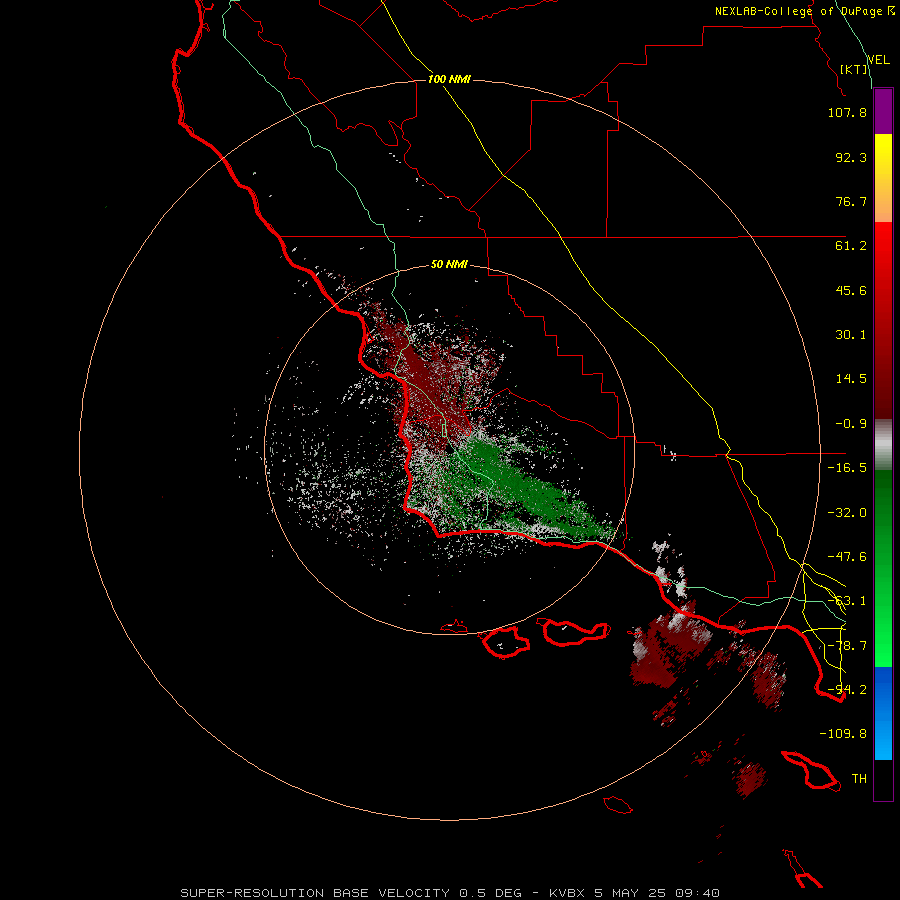This screenshot has height=900, width=900.
Task: Click the [KT] units label
Action: point(854,69)
